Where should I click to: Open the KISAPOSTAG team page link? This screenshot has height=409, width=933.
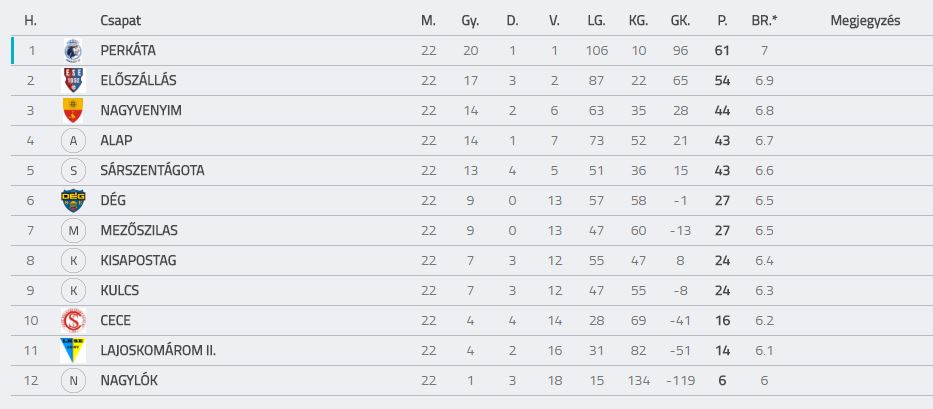[x=138, y=260]
